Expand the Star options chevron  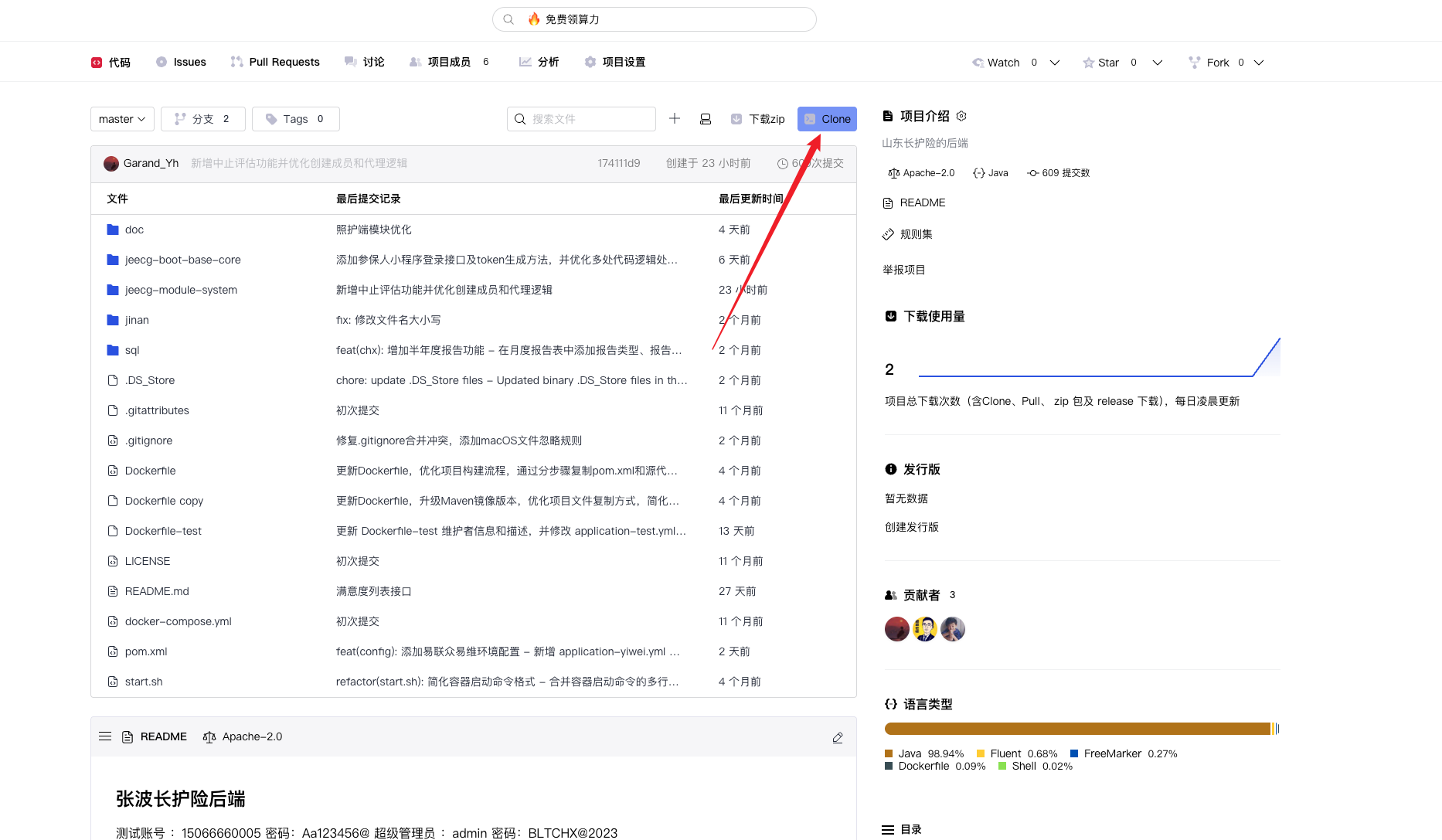click(x=1157, y=62)
